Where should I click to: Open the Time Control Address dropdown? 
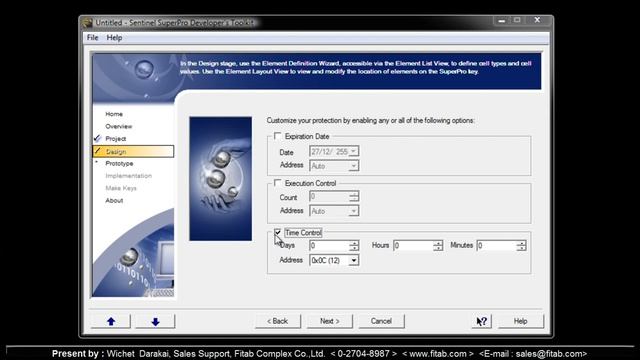[353, 260]
